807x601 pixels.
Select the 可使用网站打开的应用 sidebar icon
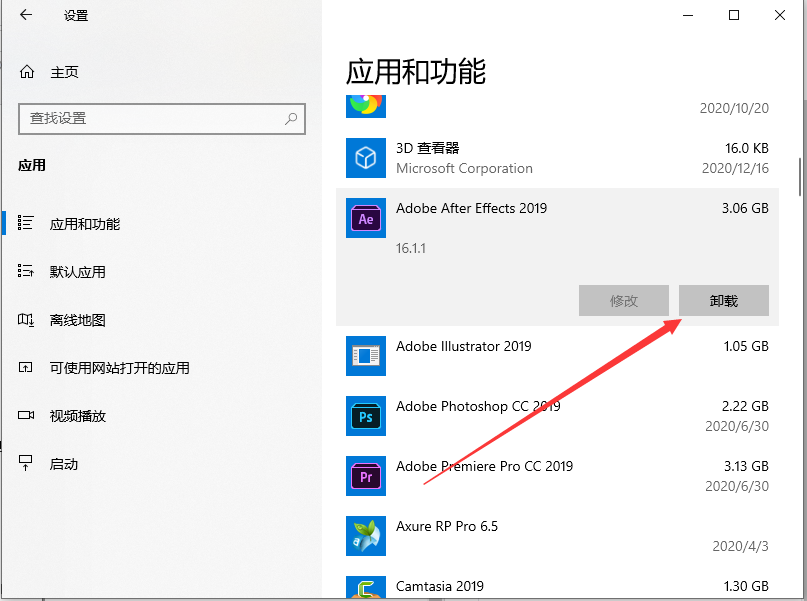coord(25,367)
